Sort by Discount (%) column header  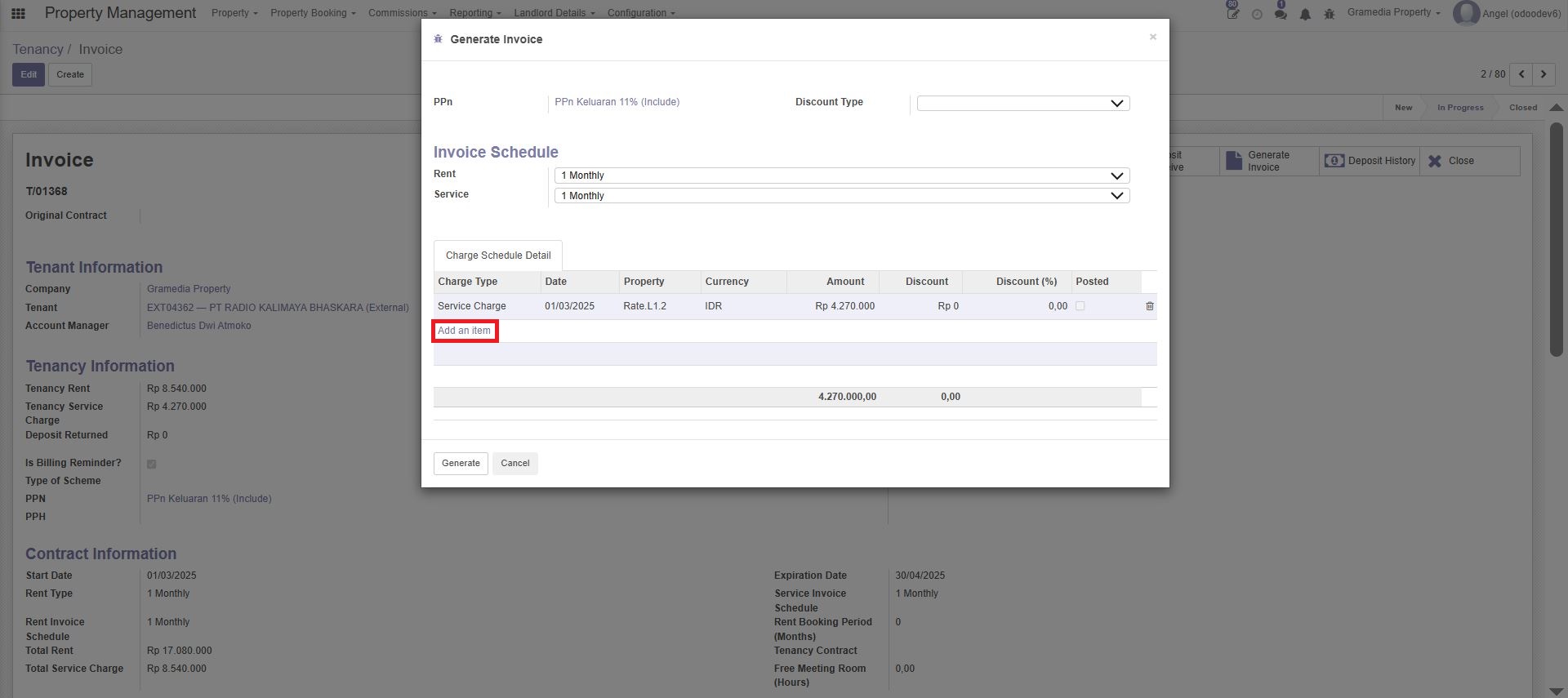pyautogui.click(x=1017, y=282)
